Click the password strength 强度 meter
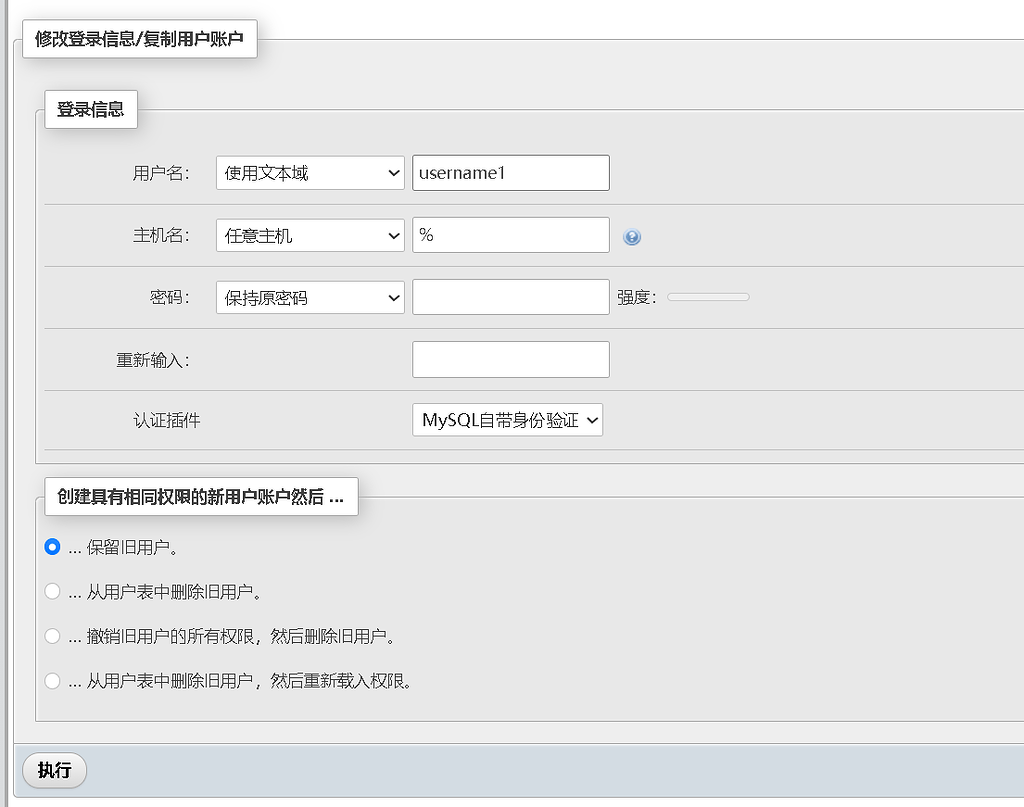Screen dimensions: 1024x807 [x=708, y=296]
